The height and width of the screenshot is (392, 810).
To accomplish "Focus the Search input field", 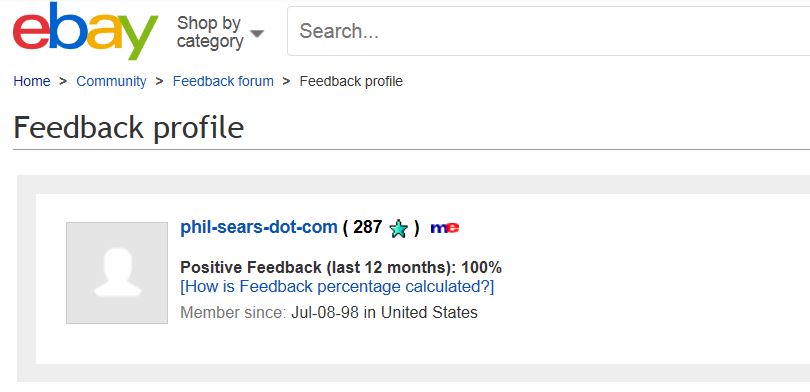I will coord(549,31).
